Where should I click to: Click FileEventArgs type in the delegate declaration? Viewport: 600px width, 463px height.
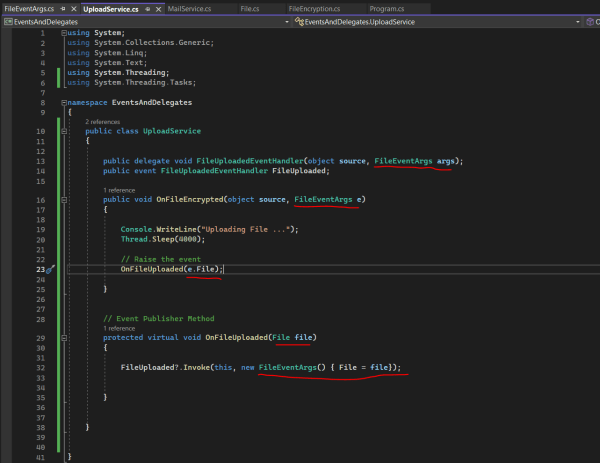point(403,161)
